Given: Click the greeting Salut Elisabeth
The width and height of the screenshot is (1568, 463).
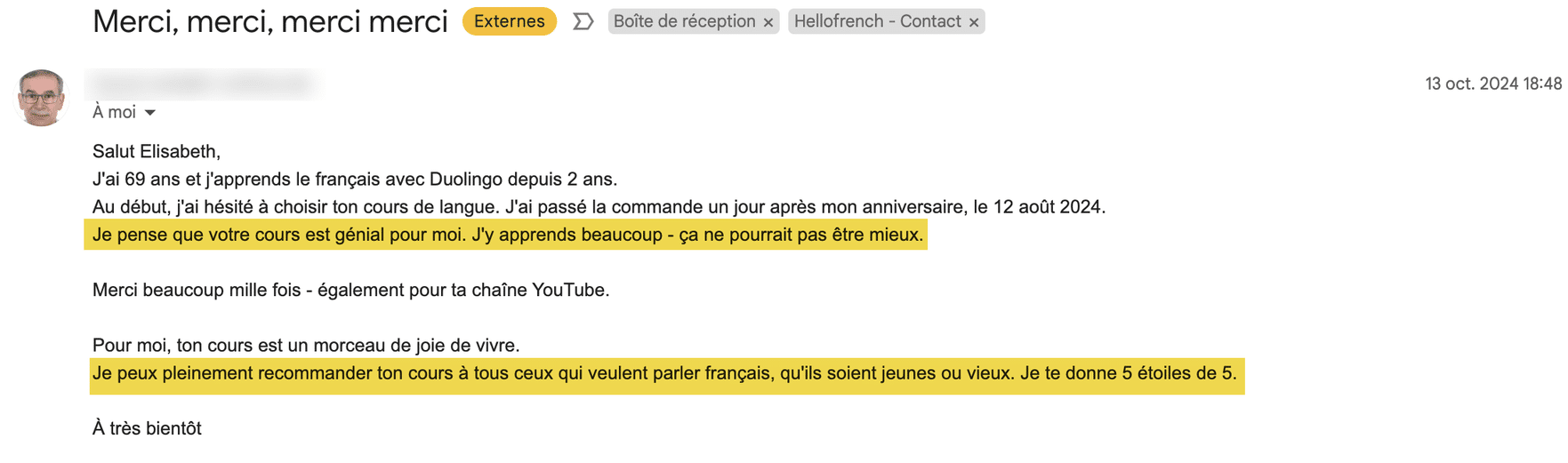Looking at the screenshot, I should pos(157,151).
